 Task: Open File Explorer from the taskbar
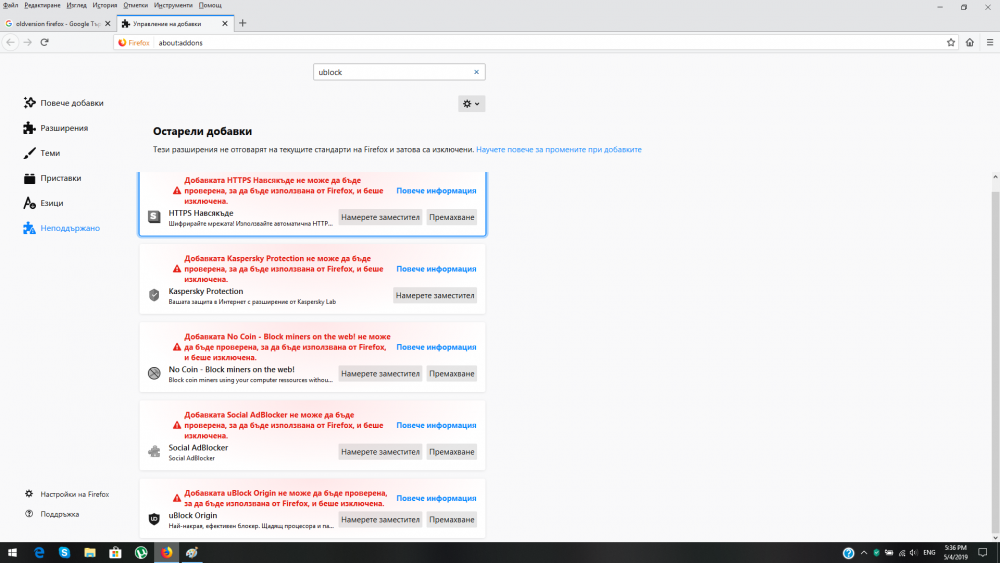click(90, 552)
